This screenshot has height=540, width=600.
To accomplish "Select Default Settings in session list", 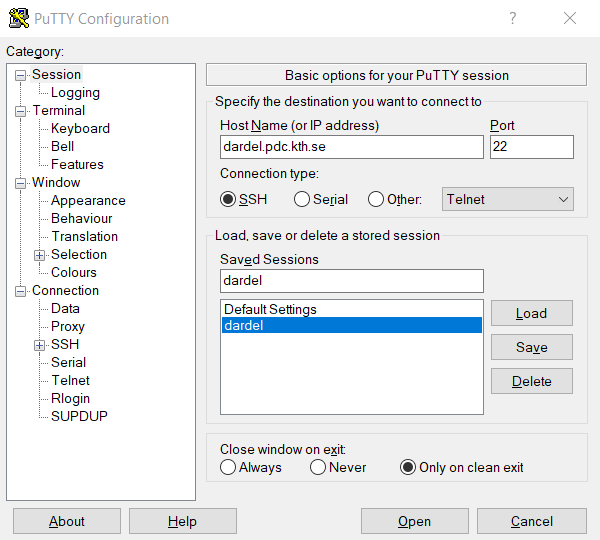I will coord(270,309).
